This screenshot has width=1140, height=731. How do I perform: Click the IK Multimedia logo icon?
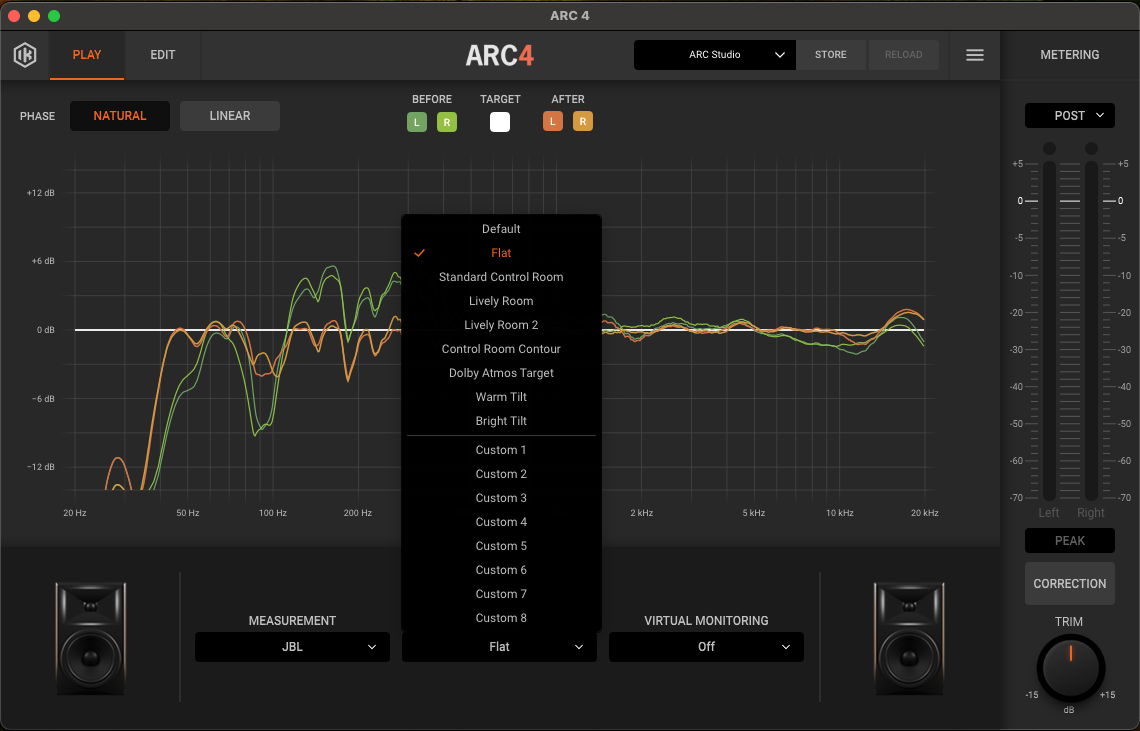tap(25, 55)
